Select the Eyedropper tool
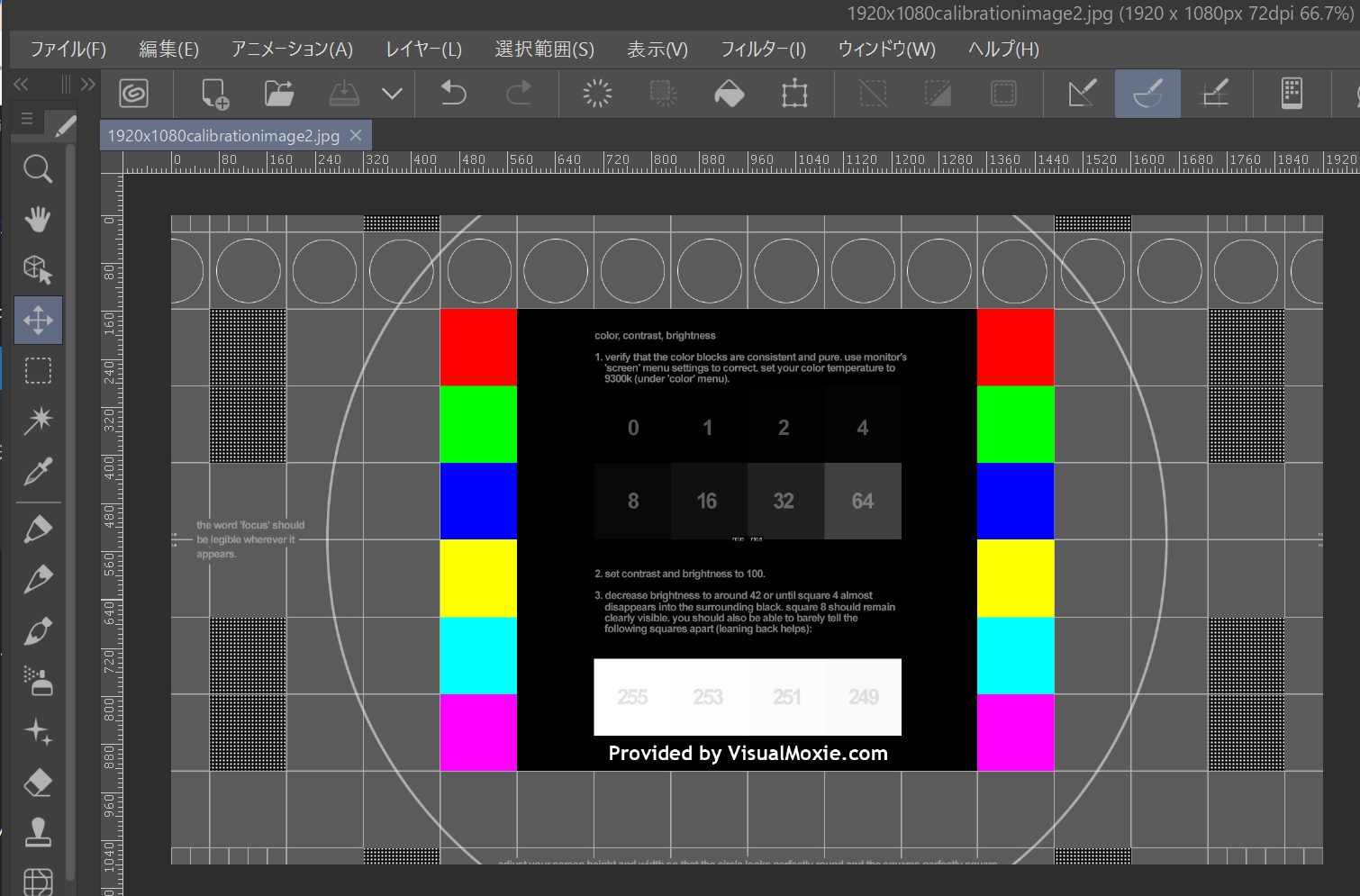This screenshot has width=1360, height=896. [38, 471]
